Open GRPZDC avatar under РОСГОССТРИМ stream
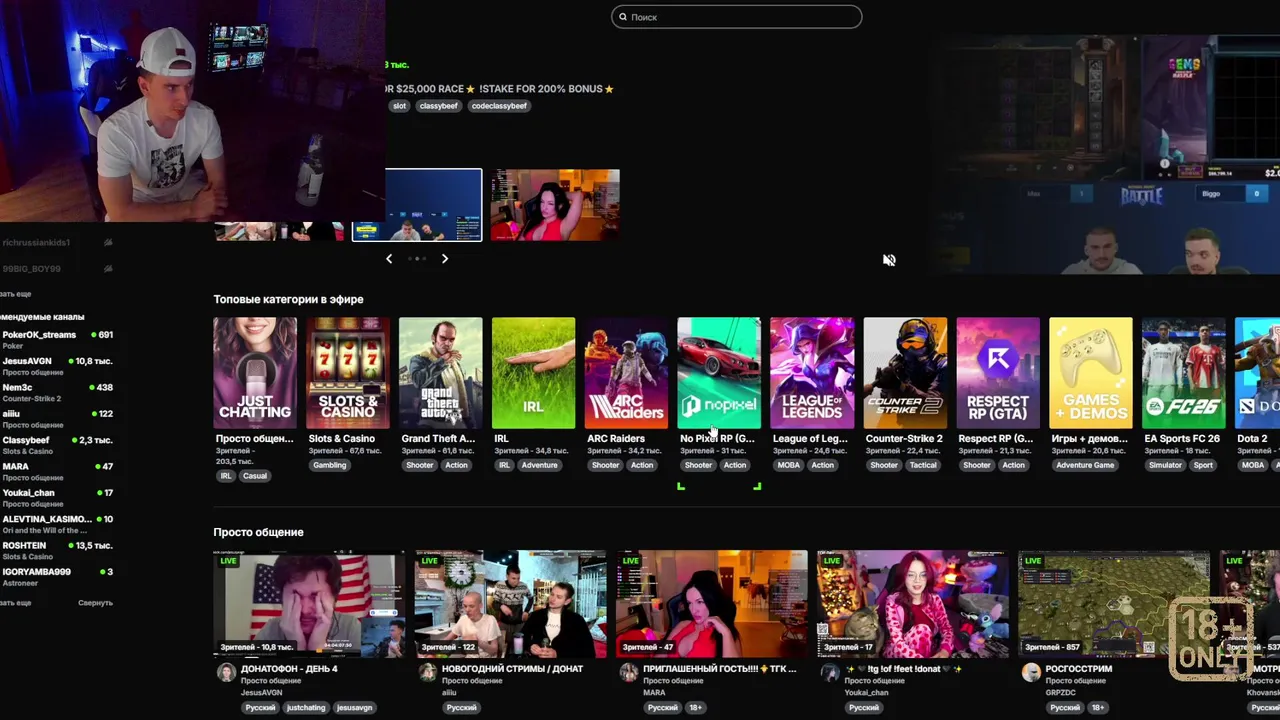This screenshot has height=720, width=1280. (1030, 673)
